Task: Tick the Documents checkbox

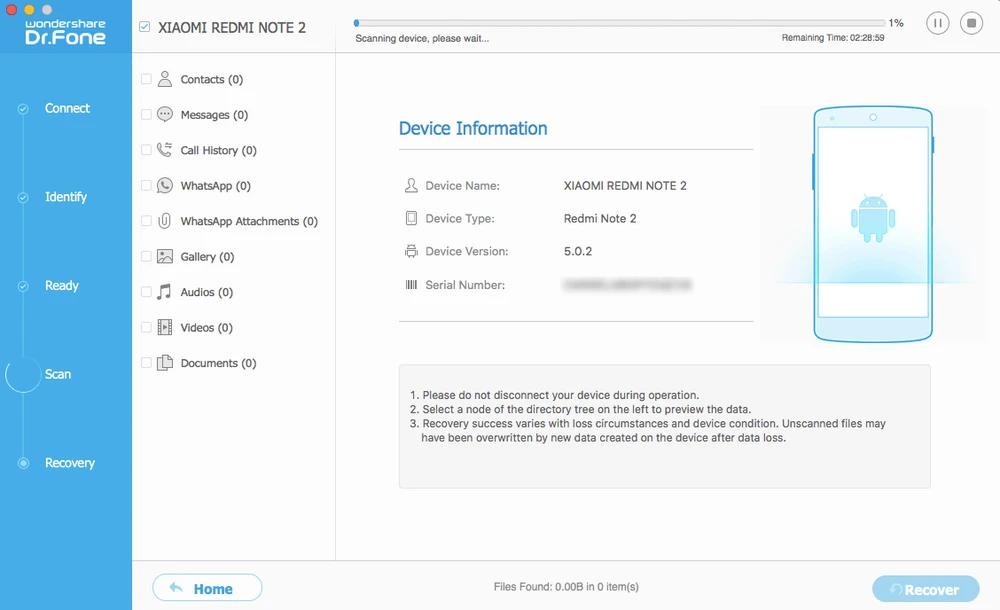Action: [147, 363]
